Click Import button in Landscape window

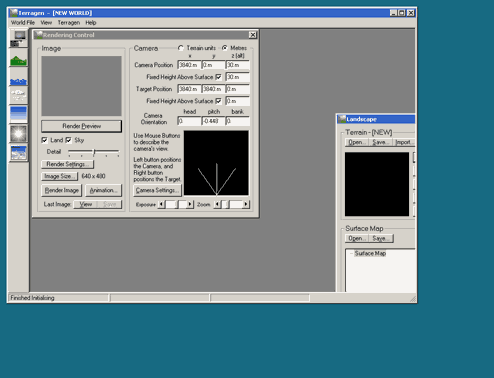[x=404, y=142]
